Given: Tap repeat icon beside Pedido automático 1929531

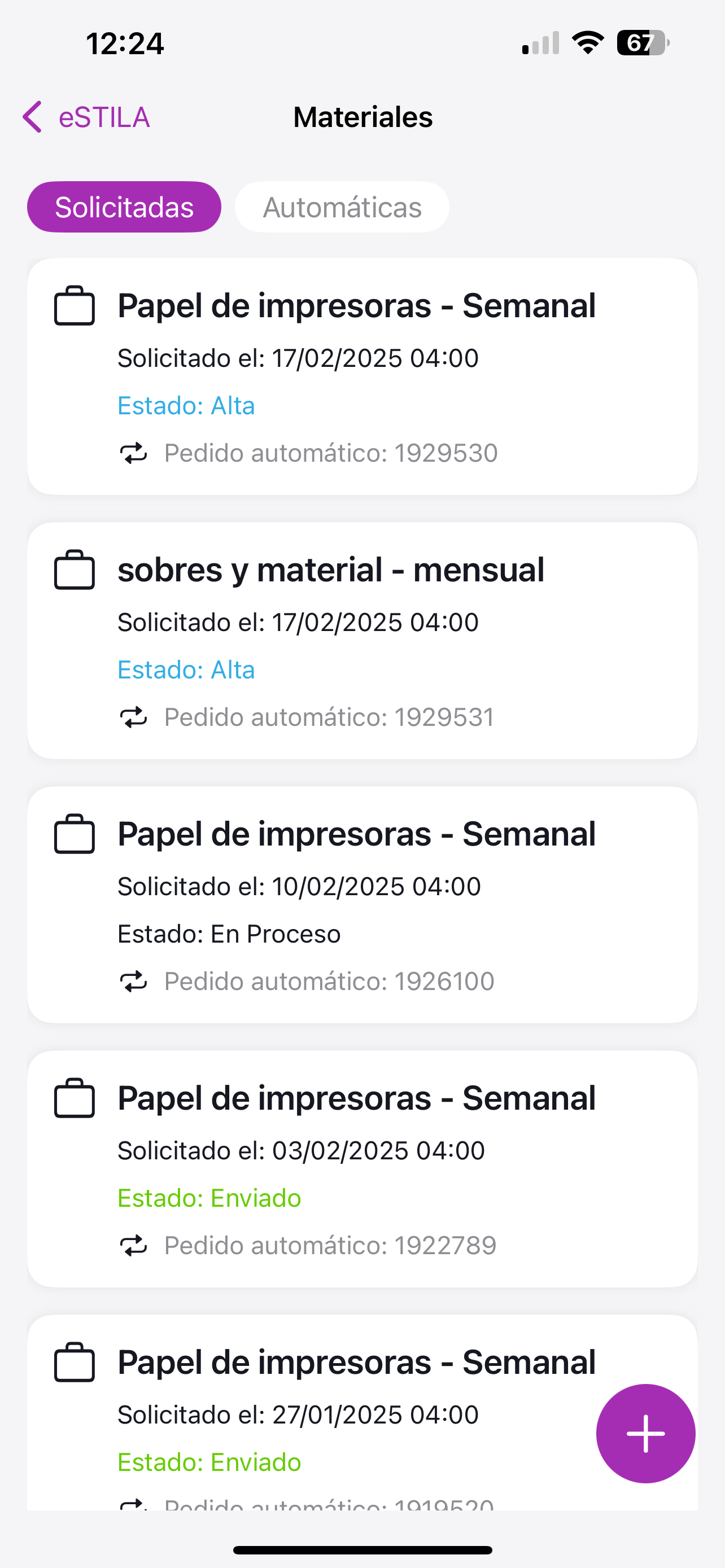Looking at the screenshot, I should (133, 717).
